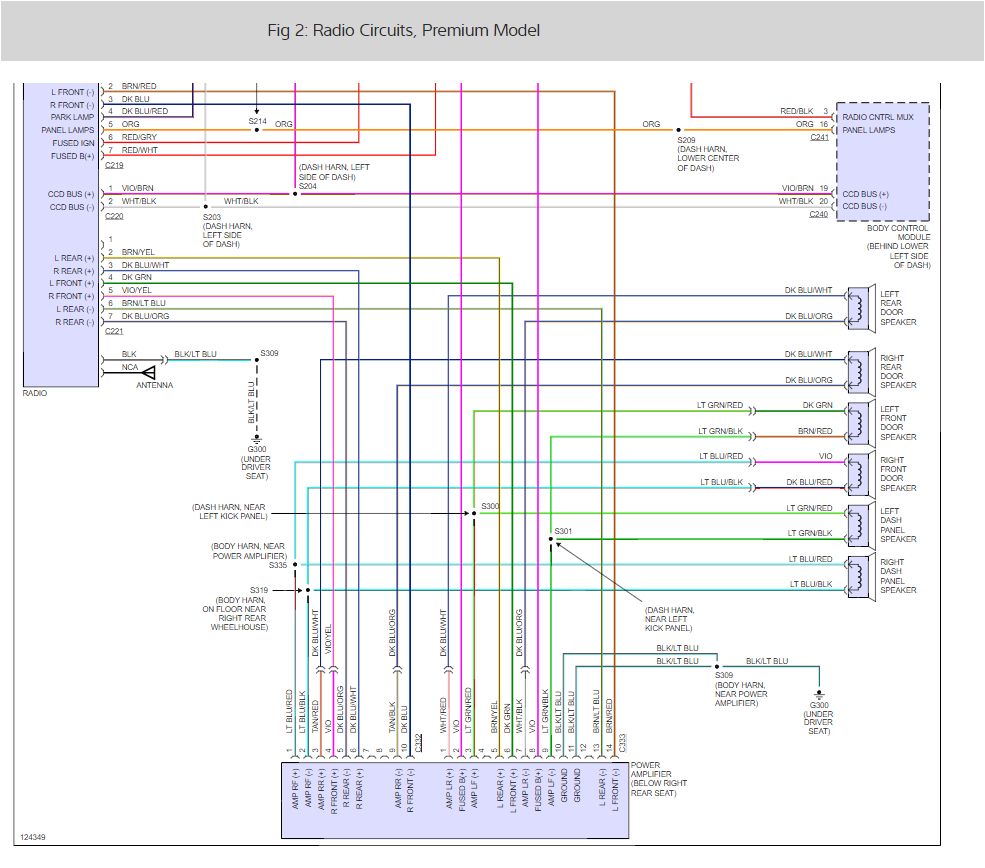Click the right rear door speaker symbol
Viewport: 985px width, 868px height.
856,367
